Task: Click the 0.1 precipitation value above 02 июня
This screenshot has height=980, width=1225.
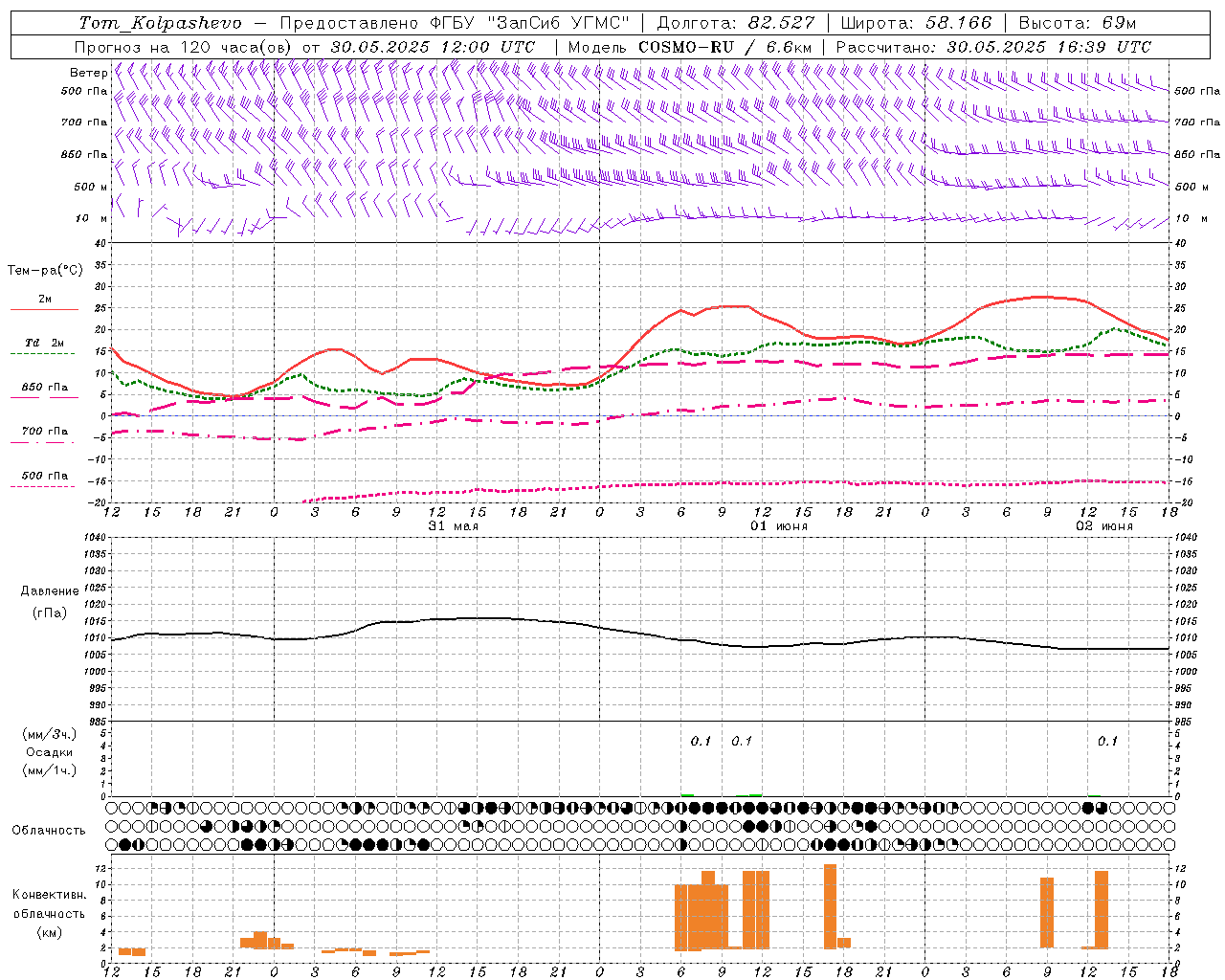Action: [1107, 741]
